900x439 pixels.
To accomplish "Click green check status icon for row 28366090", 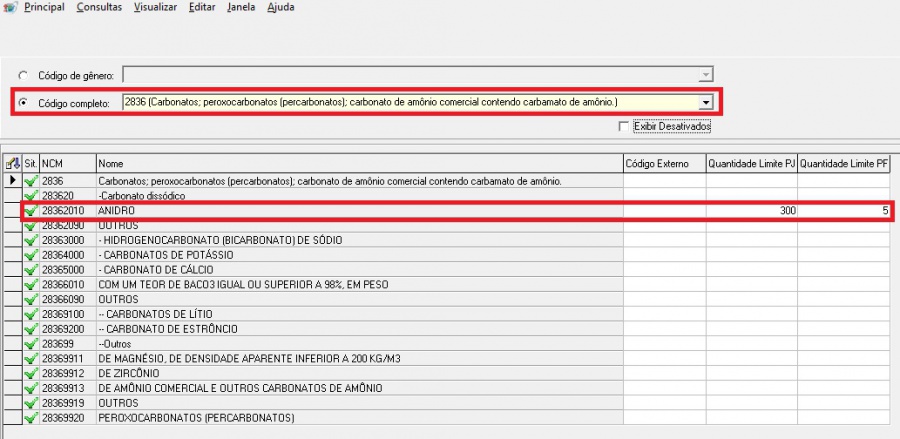I will pos(31,300).
